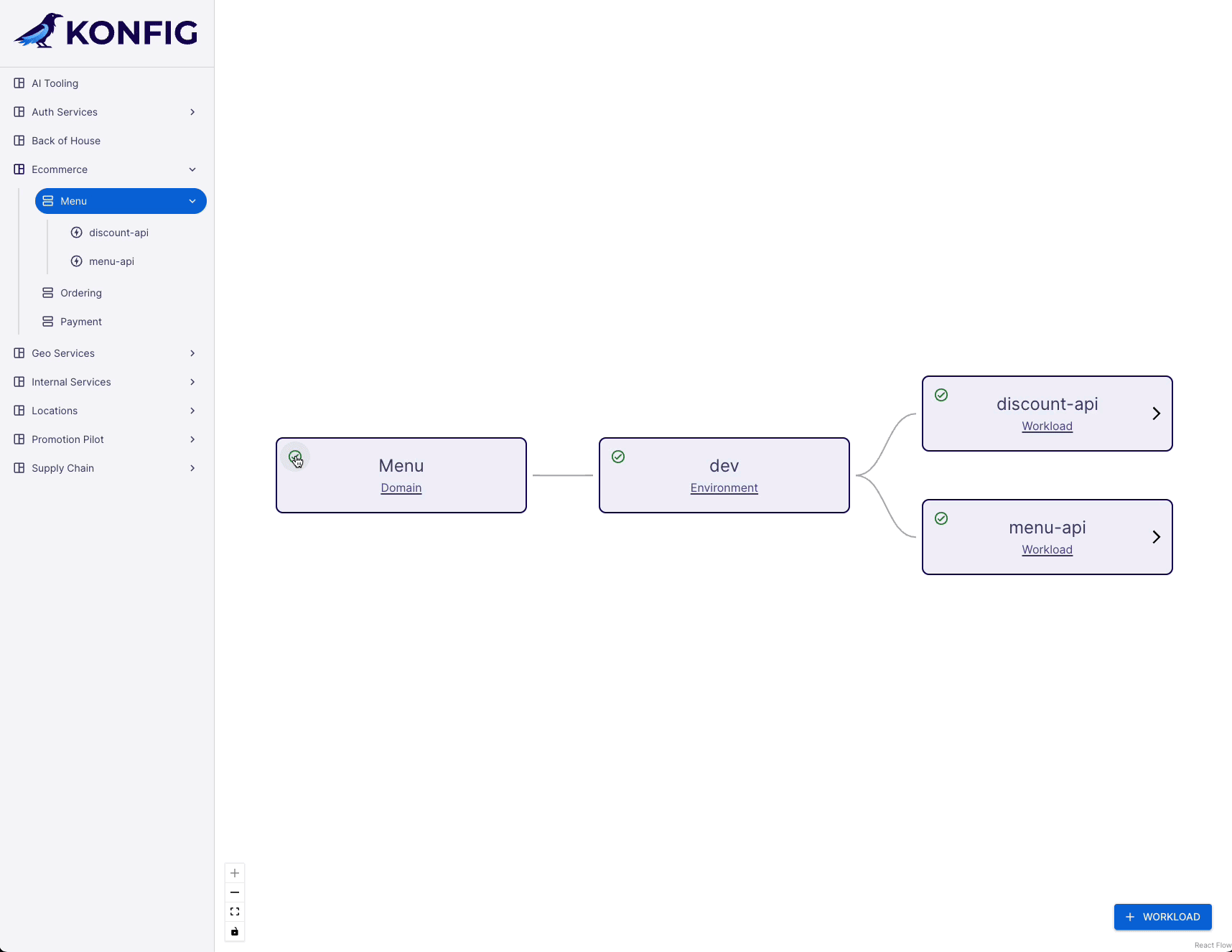Click the green status check on Menu node
Image resolution: width=1232 pixels, height=952 pixels.
pos(295,457)
